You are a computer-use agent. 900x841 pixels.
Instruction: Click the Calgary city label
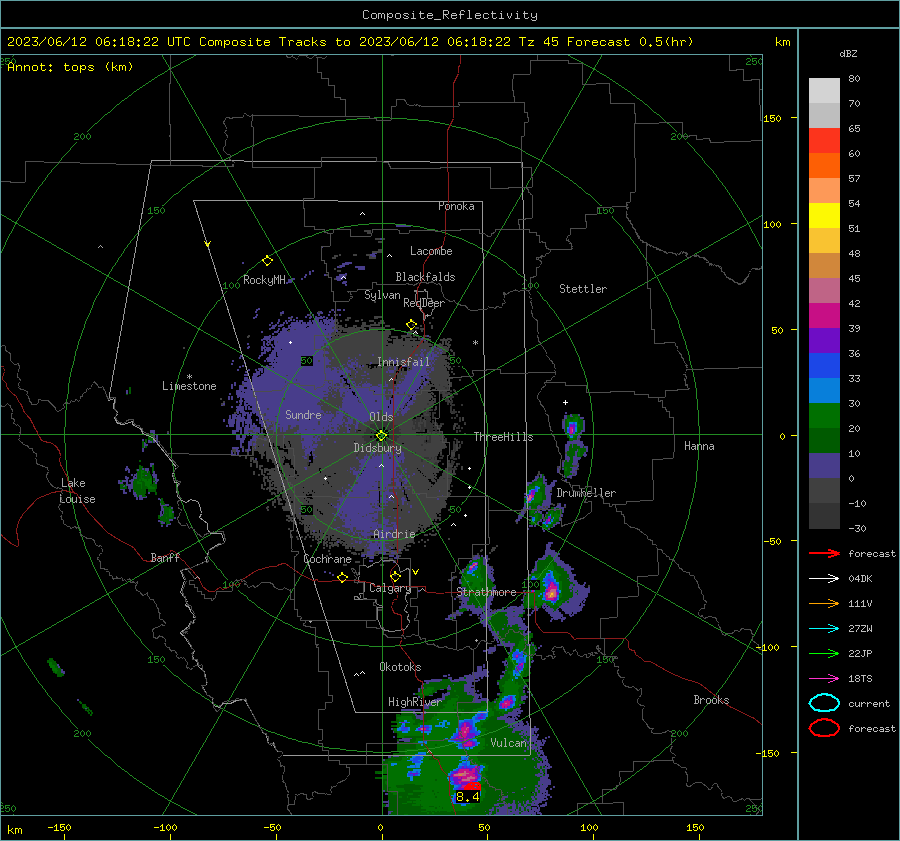pyautogui.click(x=390, y=588)
